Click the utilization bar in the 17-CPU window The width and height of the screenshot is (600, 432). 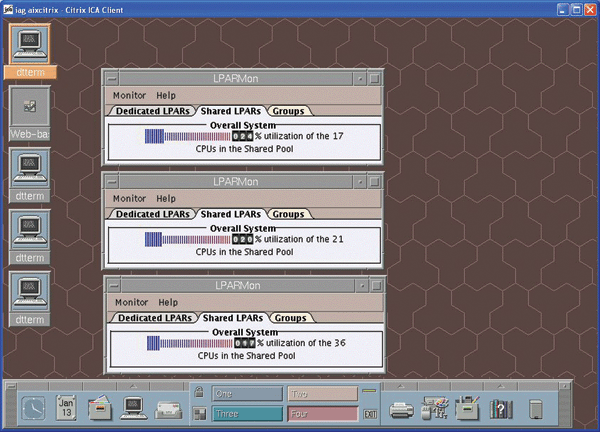pos(187,135)
